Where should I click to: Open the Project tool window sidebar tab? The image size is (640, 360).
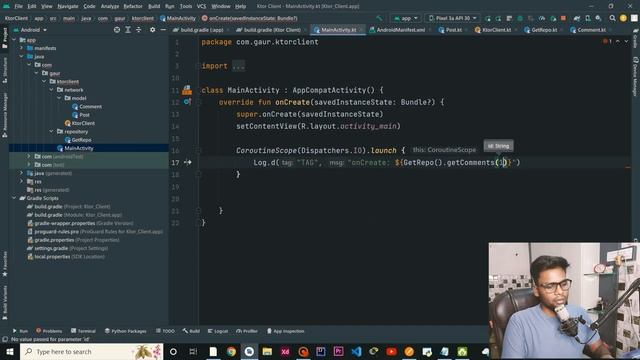click(5, 38)
